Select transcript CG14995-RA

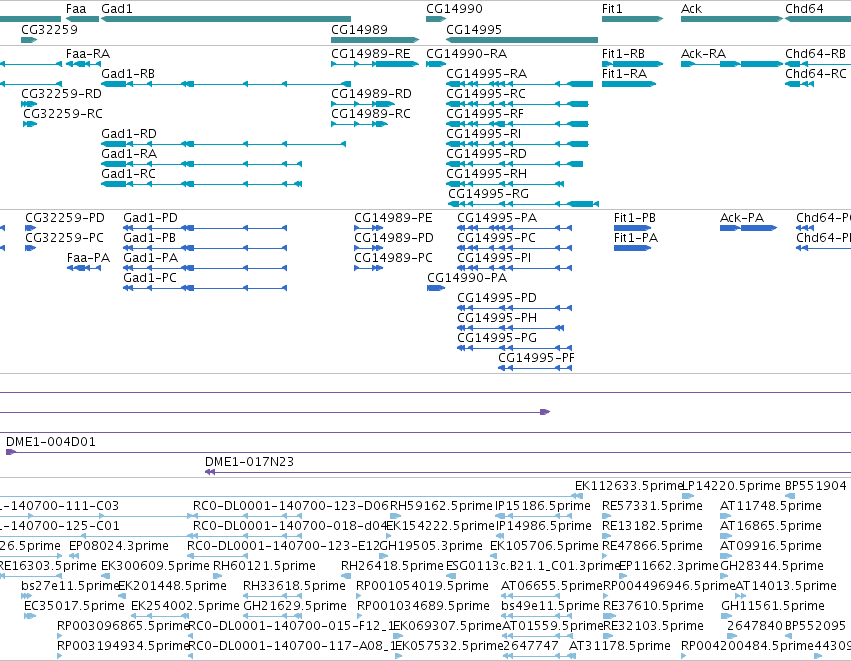coord(487,74)
